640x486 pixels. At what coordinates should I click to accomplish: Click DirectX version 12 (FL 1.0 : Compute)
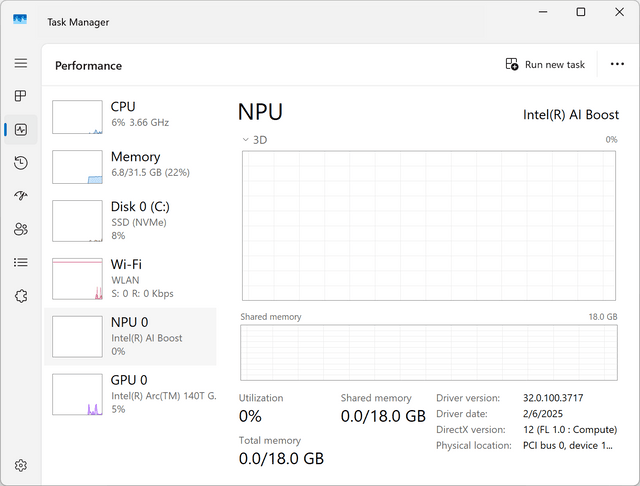570,430
